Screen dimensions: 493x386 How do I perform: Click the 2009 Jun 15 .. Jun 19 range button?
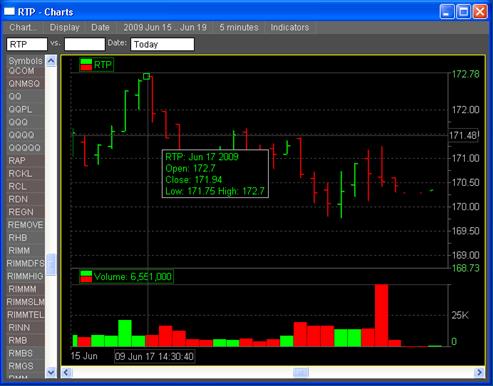coord(165,27)
